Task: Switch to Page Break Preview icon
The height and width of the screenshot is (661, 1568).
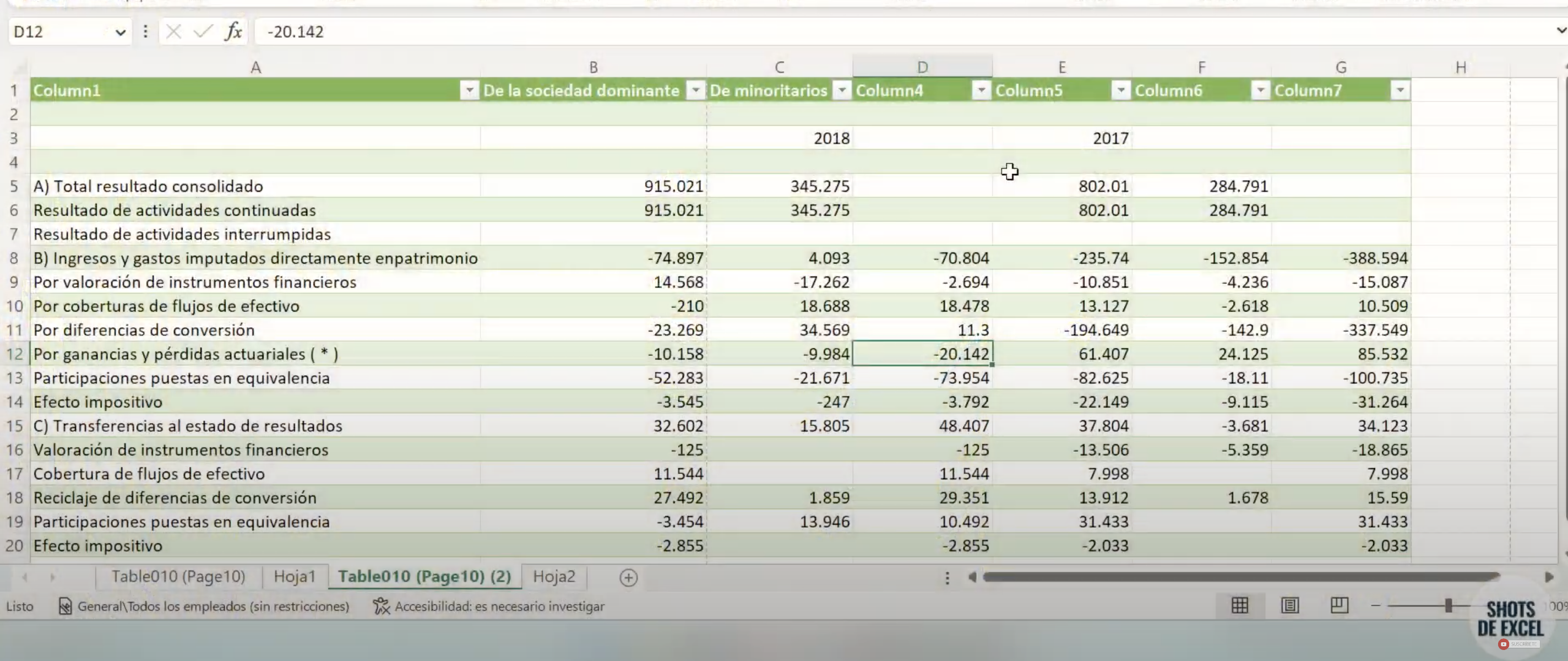Action: tap(1339, 605)
